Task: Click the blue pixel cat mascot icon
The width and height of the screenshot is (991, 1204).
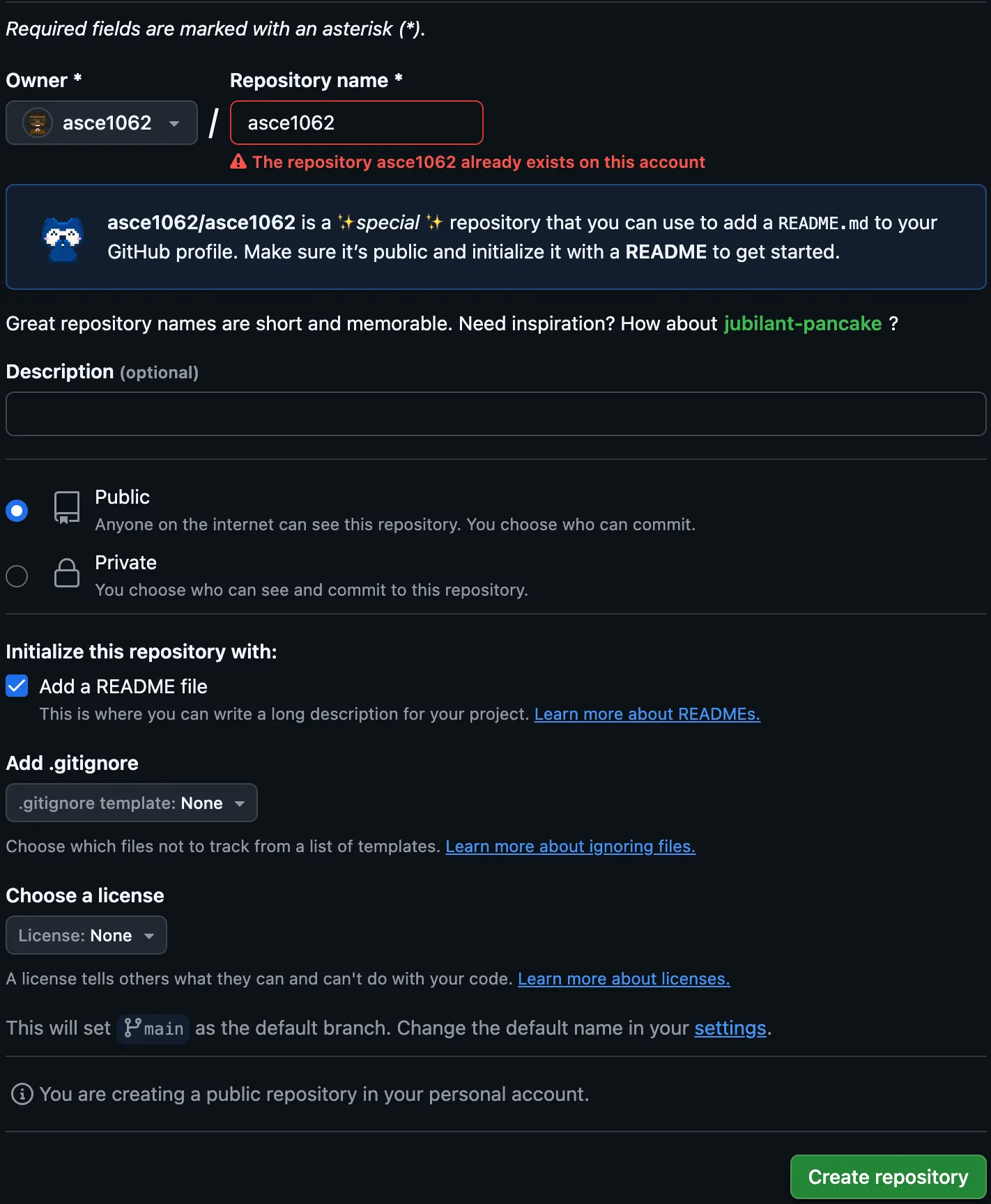Action: pos(63,238)
